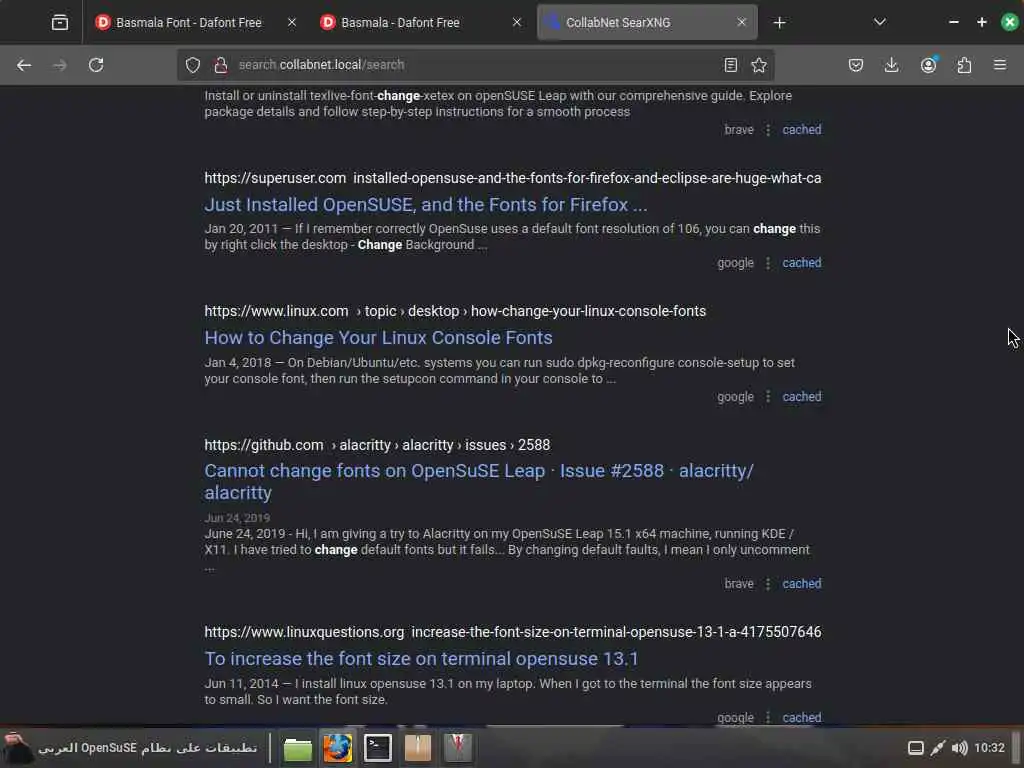Go back to the previous page
The width and height of the screenshot is (1024, 768).
(24, 65)
